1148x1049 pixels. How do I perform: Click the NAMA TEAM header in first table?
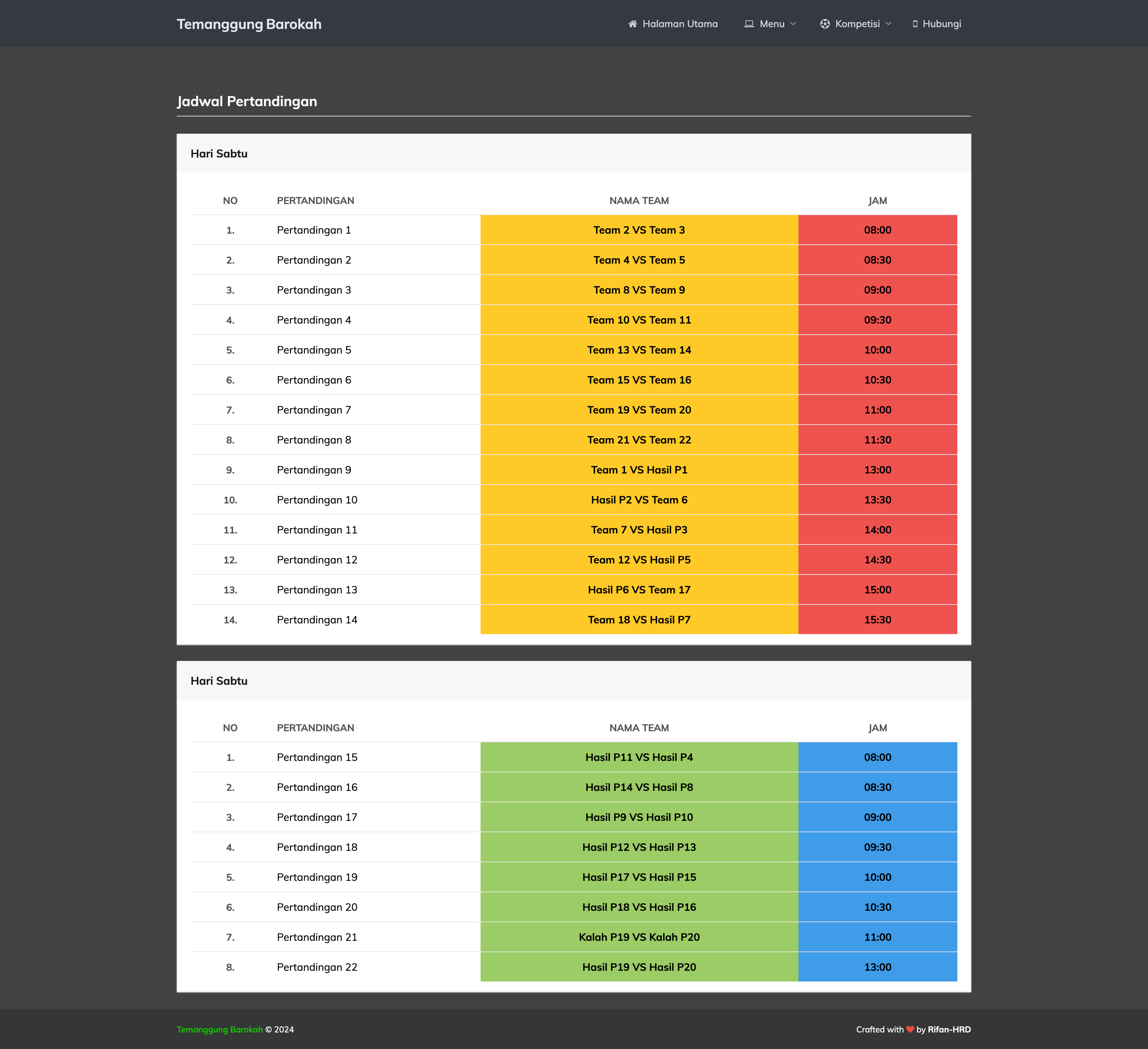coord(639,200)
